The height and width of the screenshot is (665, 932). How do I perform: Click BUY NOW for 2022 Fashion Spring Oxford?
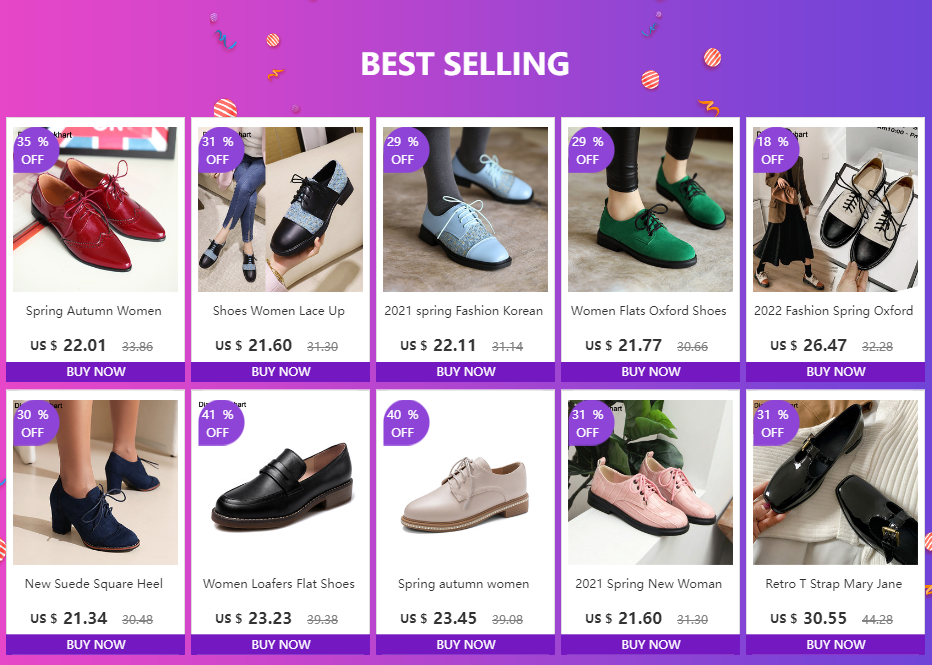(835, 371)
